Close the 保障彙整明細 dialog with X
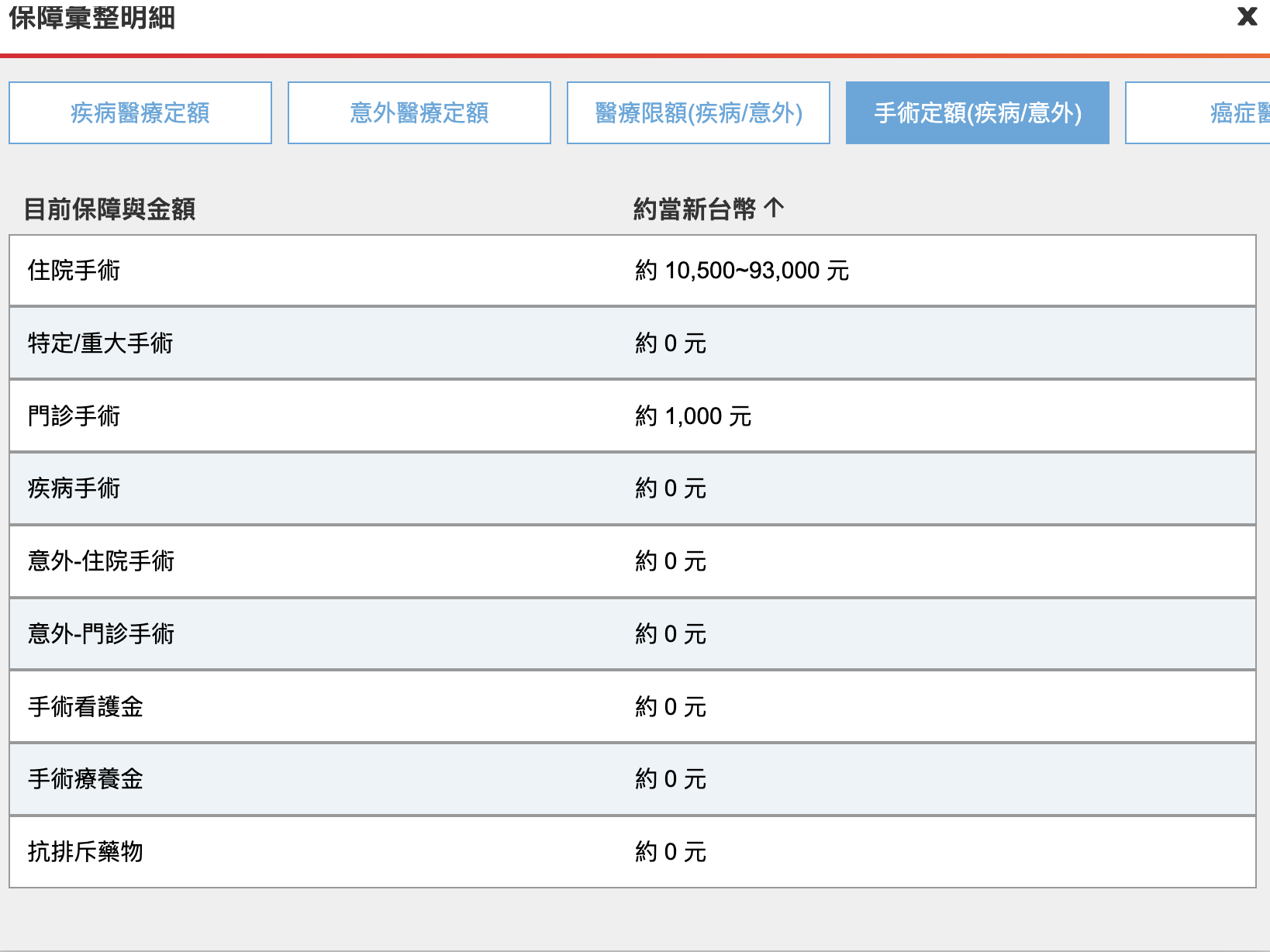The width and height of the screenshot is (1270, 952). click(1247, 16)
